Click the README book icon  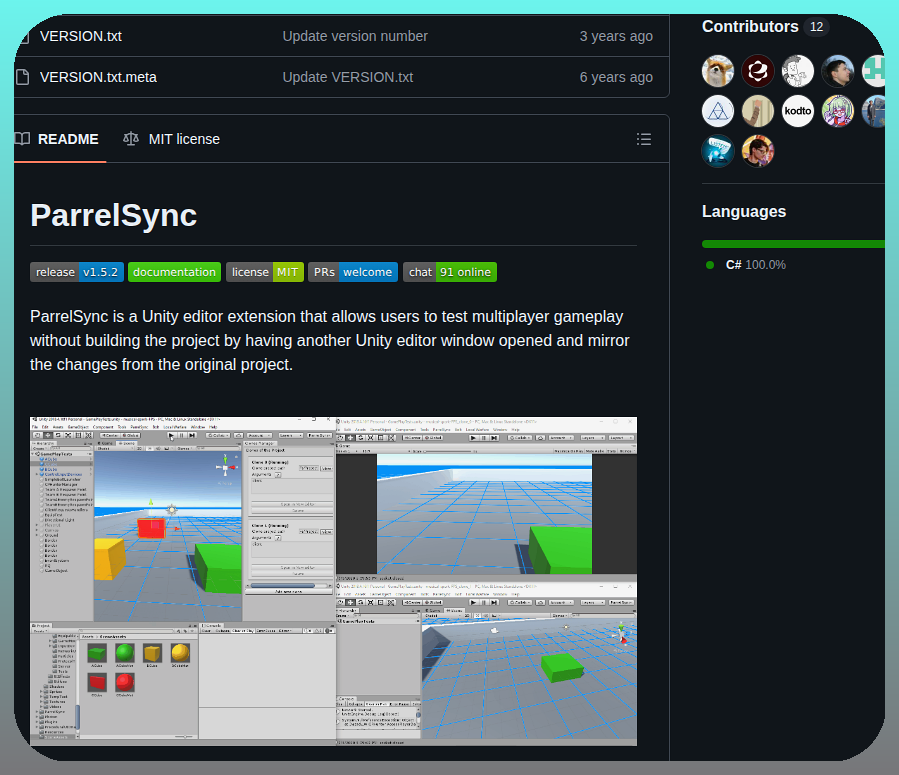(22, 139)
